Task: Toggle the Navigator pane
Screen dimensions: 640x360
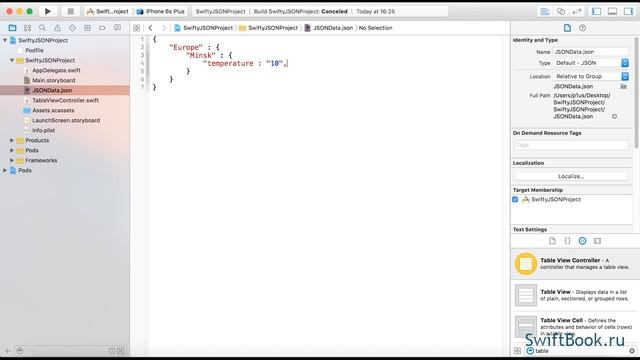Action: coord(597,11)
